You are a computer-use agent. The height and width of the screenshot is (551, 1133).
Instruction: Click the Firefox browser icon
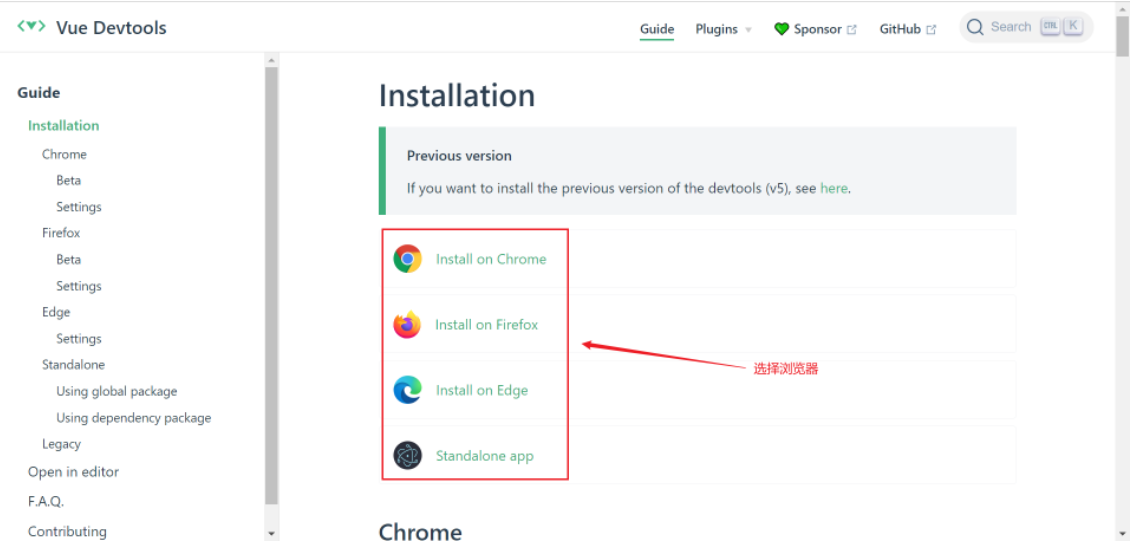pyautogui.click(x=407, y=325)
